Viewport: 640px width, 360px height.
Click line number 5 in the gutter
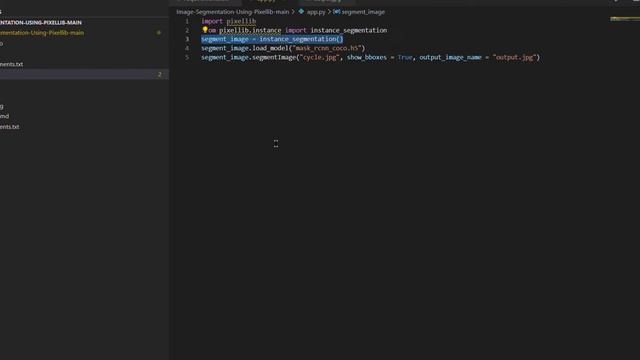click(187, 58)
